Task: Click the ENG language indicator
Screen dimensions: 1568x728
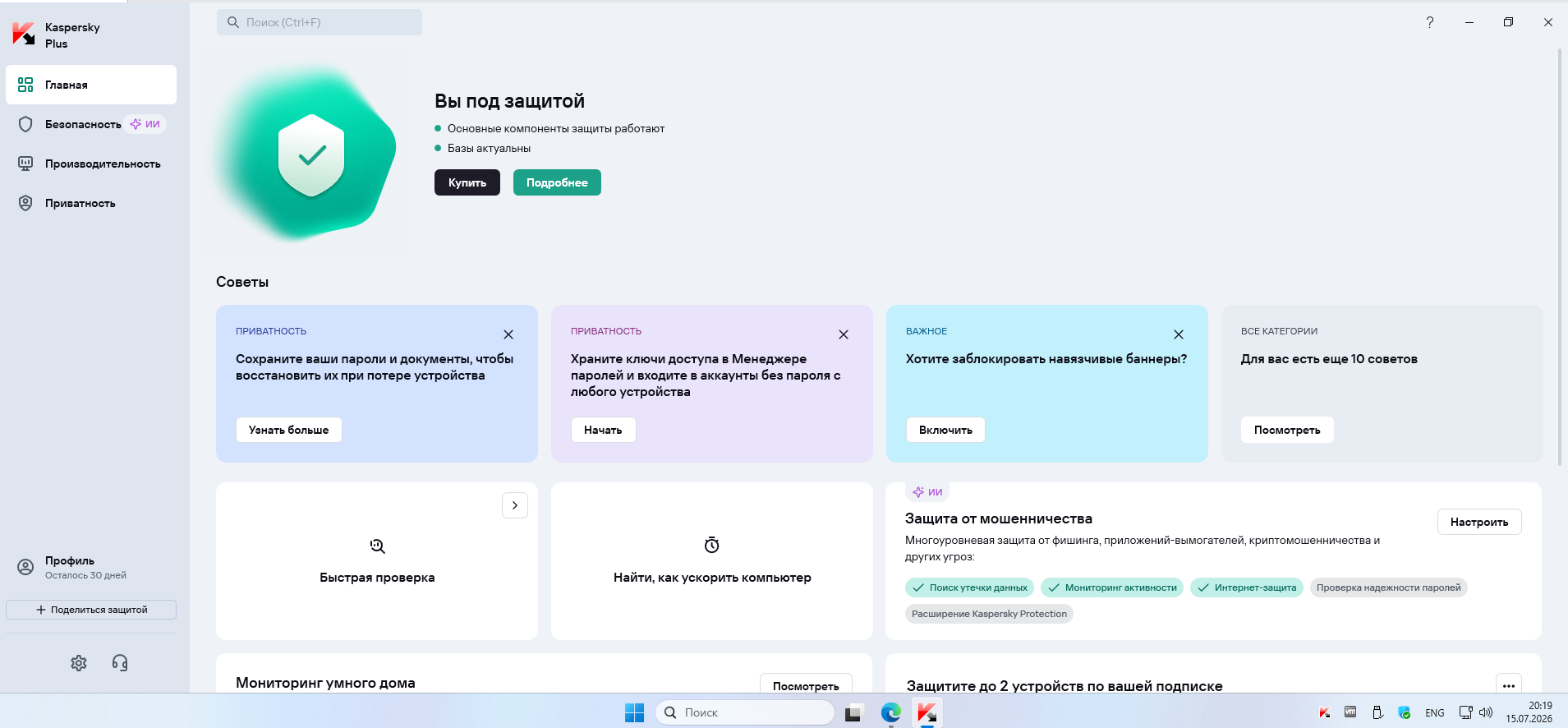Action: click(1435, 712)
